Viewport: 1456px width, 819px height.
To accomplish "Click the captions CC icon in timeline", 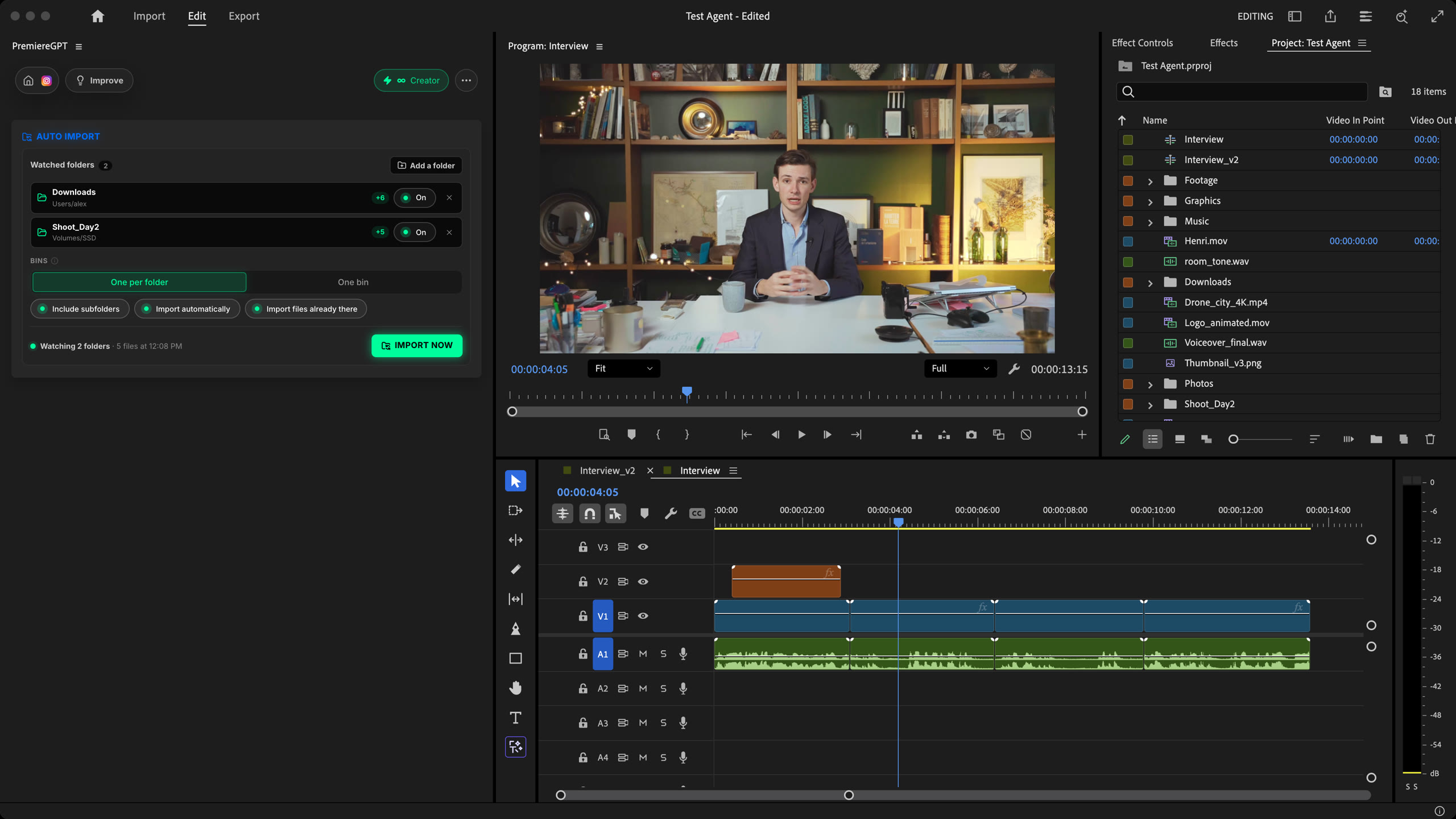I will point(697,514).
